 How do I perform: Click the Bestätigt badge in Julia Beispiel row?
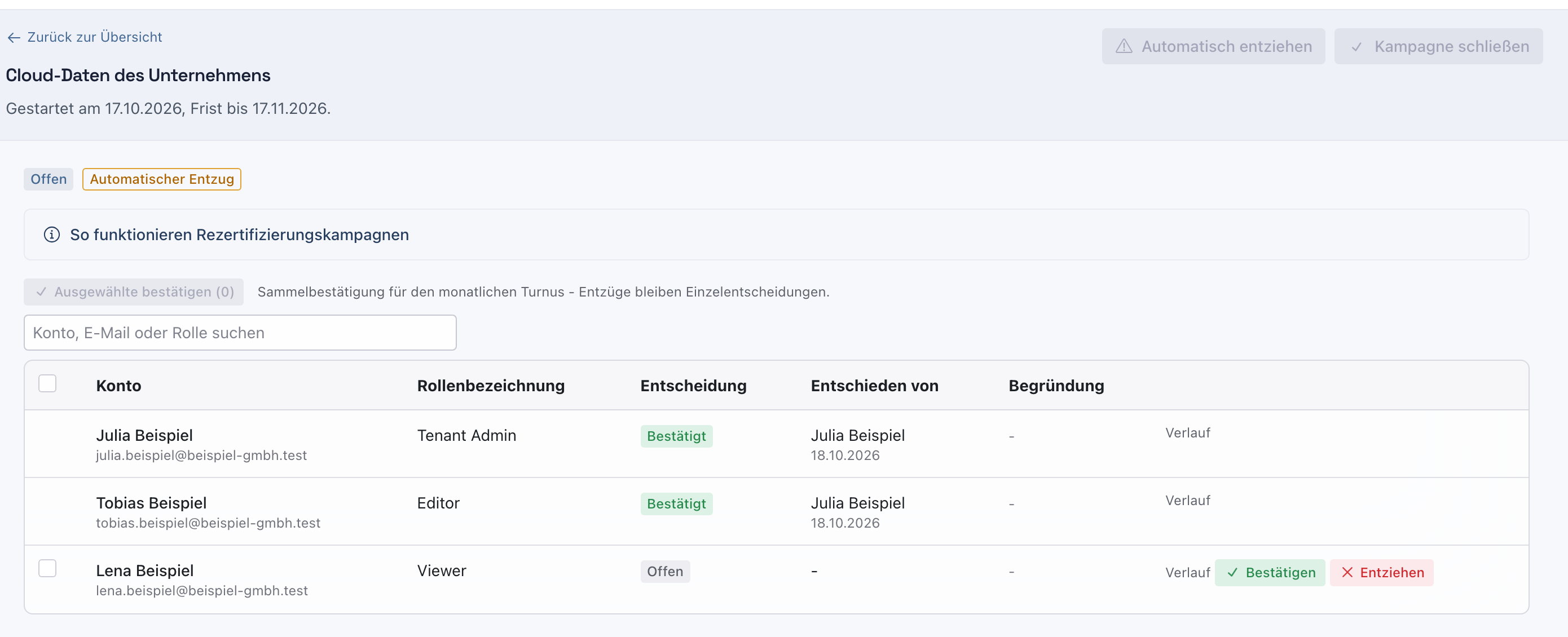676,436
